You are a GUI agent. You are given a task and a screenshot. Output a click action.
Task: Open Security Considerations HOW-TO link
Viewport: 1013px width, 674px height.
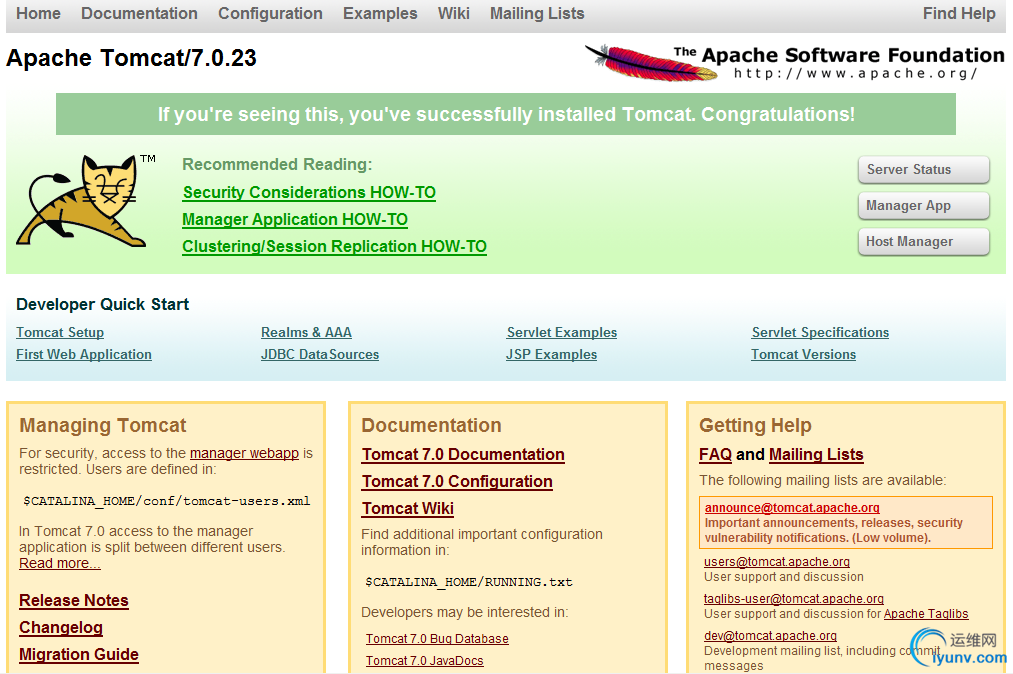(309, 193)
